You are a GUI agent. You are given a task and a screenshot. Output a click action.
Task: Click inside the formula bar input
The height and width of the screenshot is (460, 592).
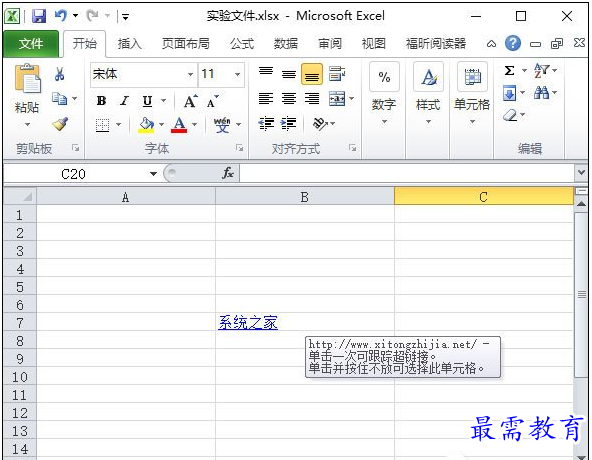coord(407,173)
